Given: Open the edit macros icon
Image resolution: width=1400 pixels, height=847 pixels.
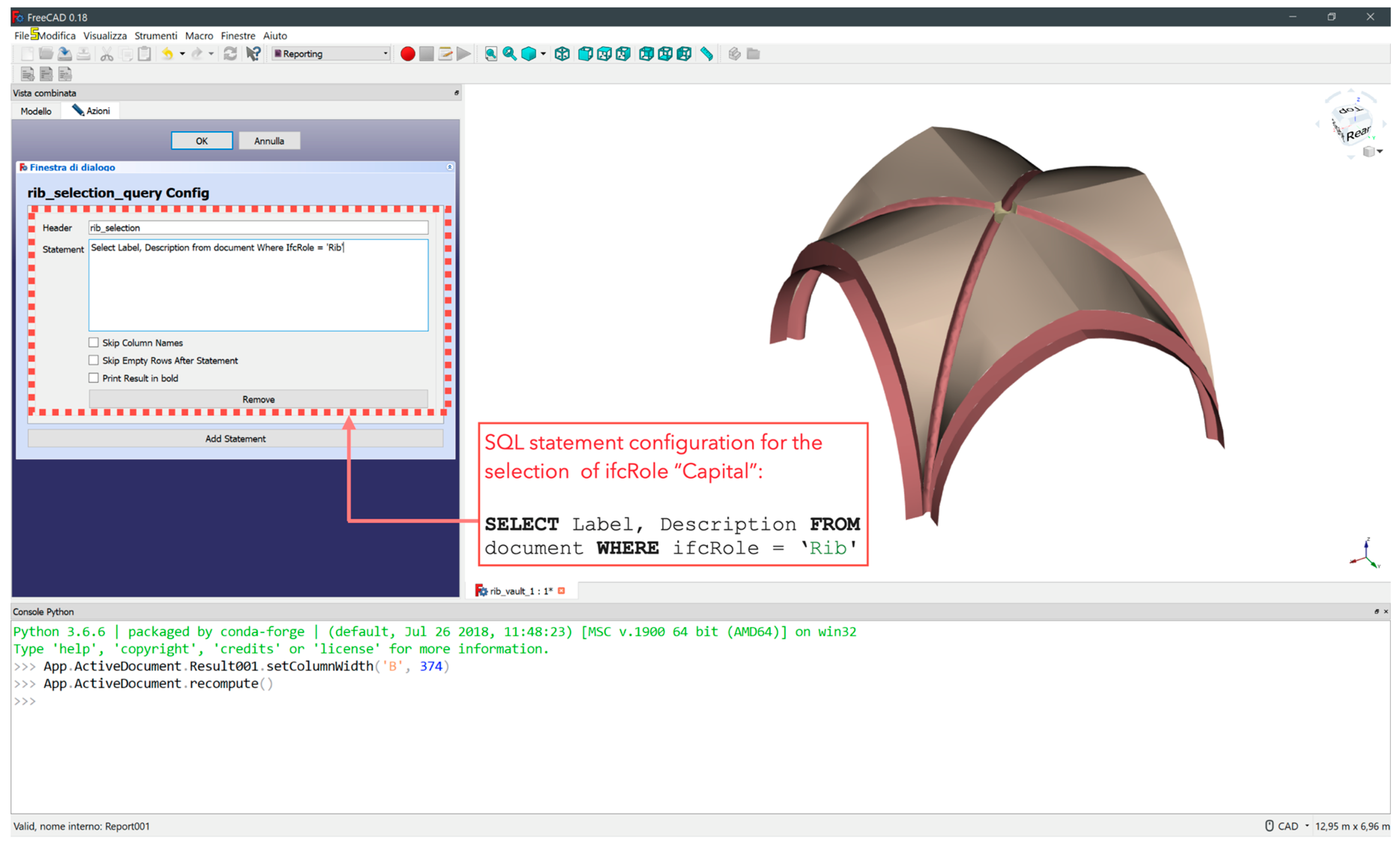Looking at the screenshot, I should 445,54.
